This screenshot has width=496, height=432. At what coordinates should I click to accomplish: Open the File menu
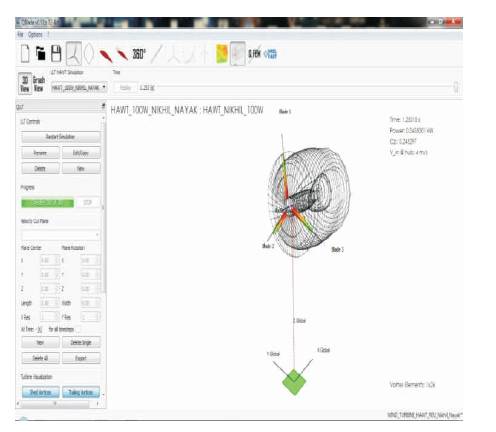click(x=21, y=34)
